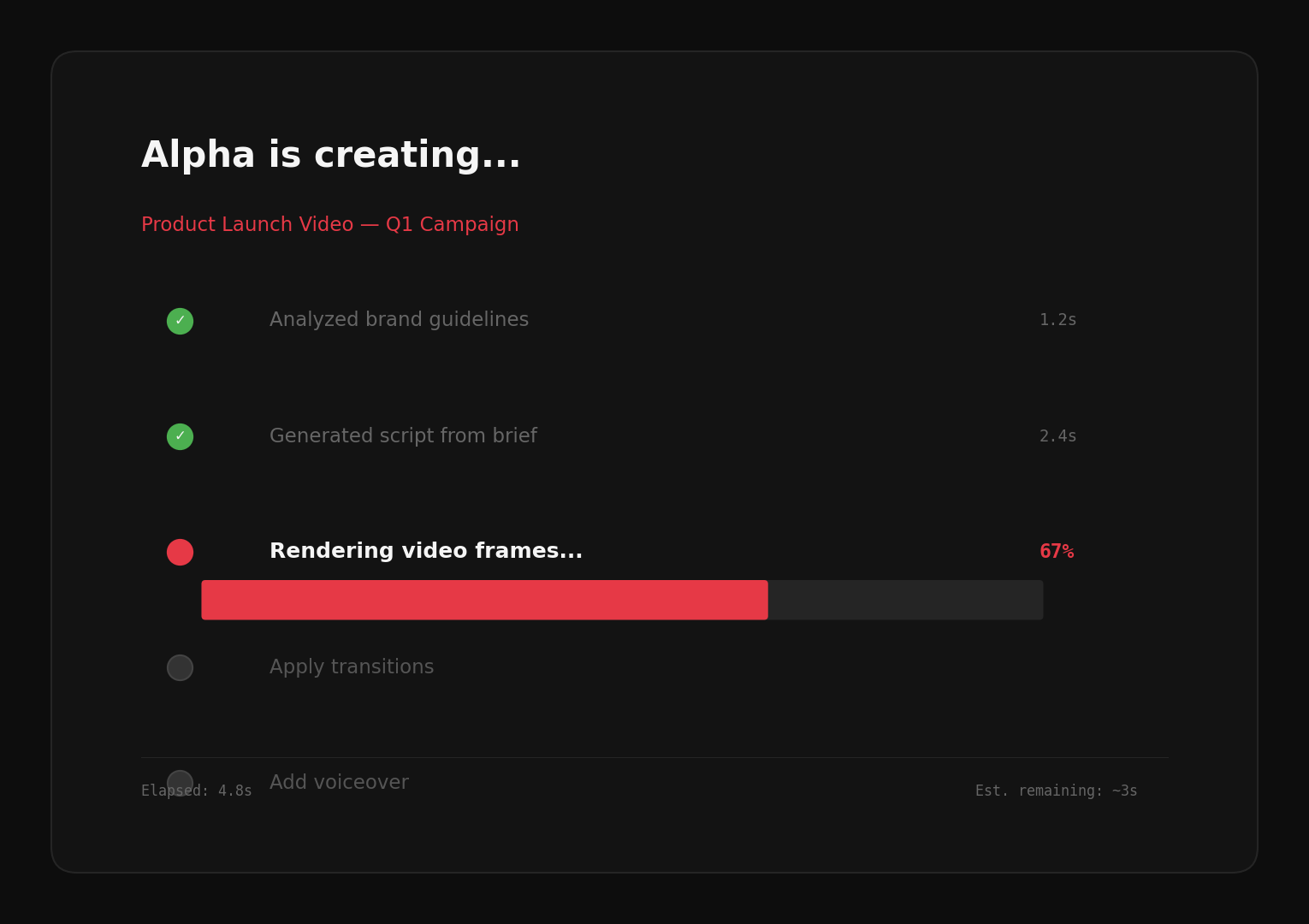
Task: Open the Product Launch Video — Q1 Campaign link
Action: click(x=330, y=224)
